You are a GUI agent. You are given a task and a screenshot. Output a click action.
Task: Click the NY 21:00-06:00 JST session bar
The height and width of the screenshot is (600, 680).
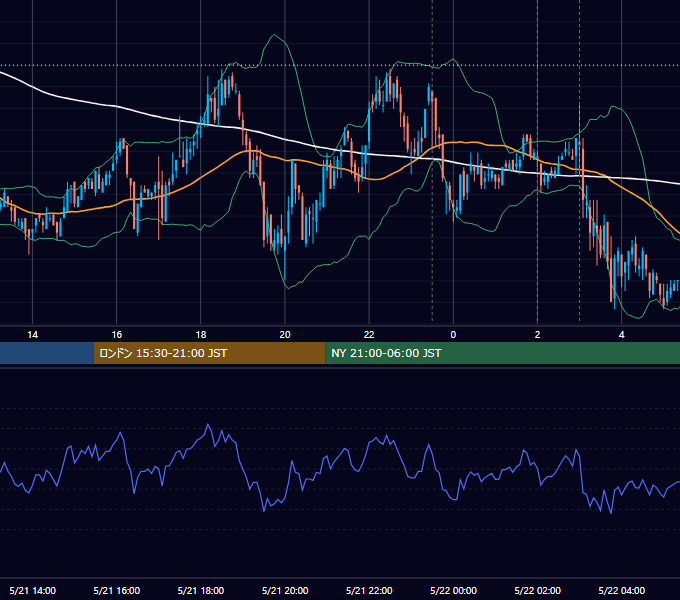click(503, 353)
